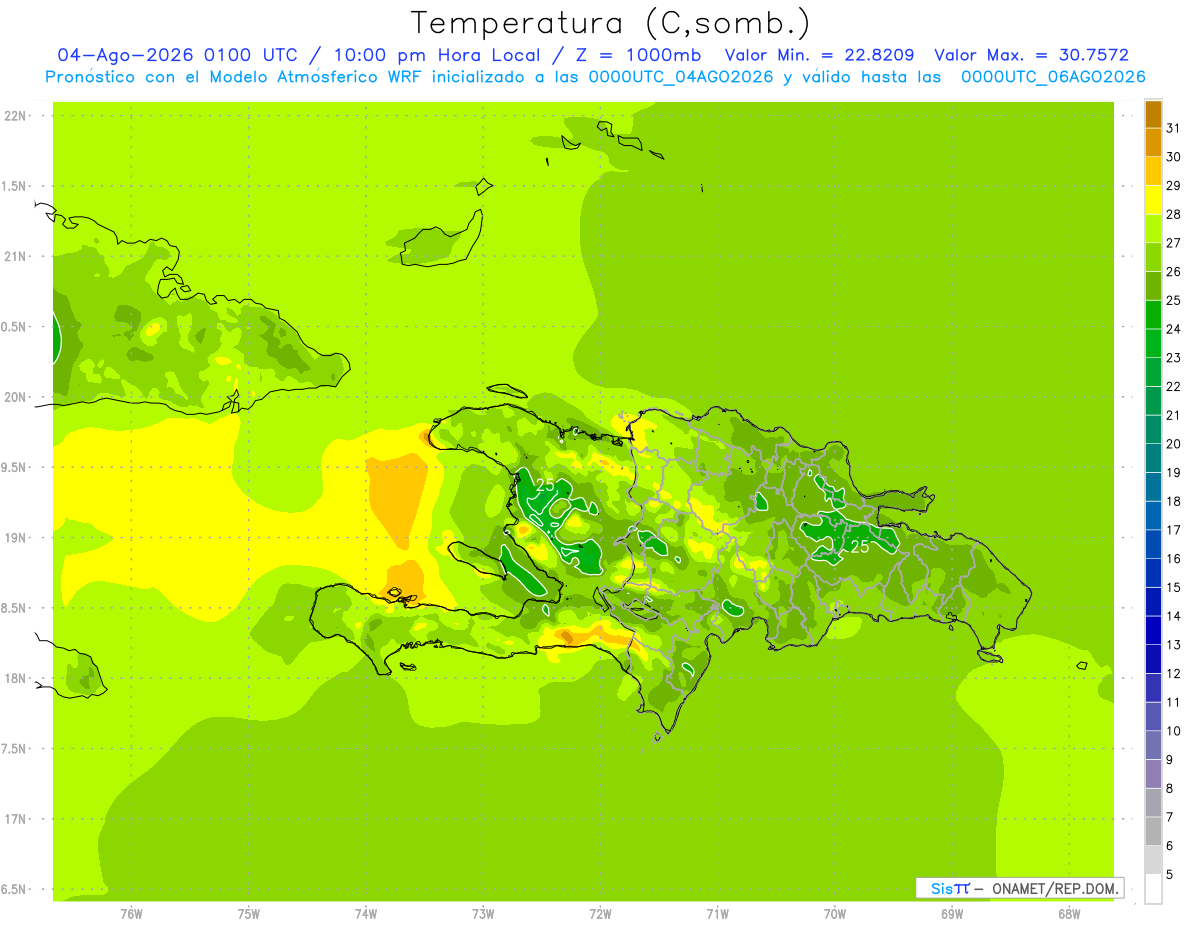The width and height of the screenshot is (1200, 927).
Task: Pick the legend swatch between 19 and 20
Action: (x=1153, y=458)
